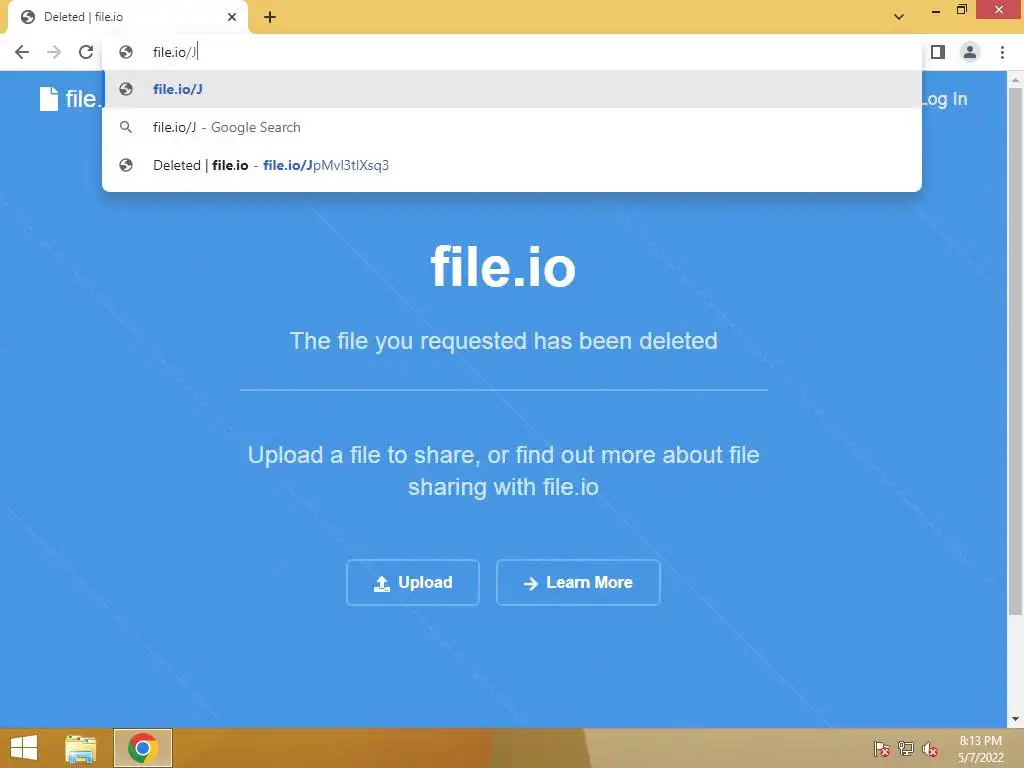1024x768 pixels.
Task: Select the 'file.io/J' URL suggestion
Action: [512, 89]
